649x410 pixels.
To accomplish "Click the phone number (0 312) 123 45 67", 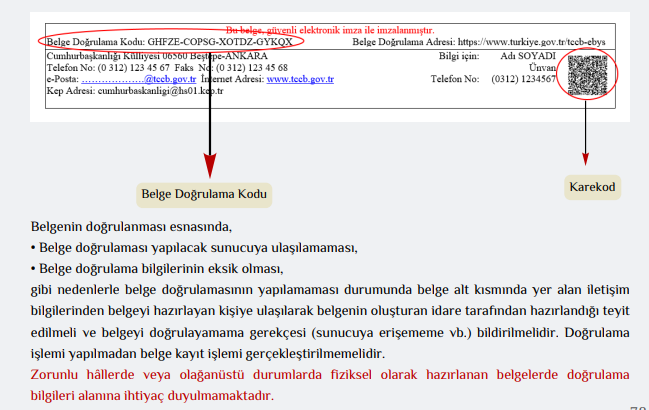I will click(x=134, y=67).
